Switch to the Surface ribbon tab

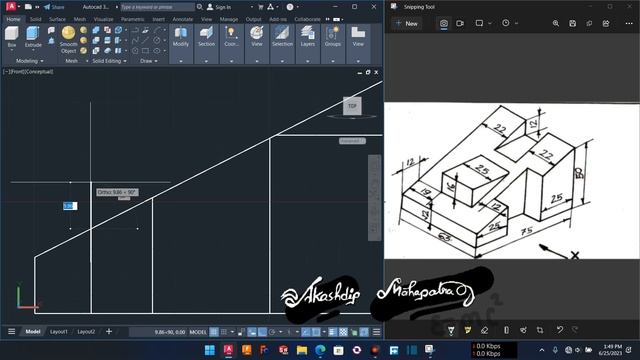click(x=57, y=19)
